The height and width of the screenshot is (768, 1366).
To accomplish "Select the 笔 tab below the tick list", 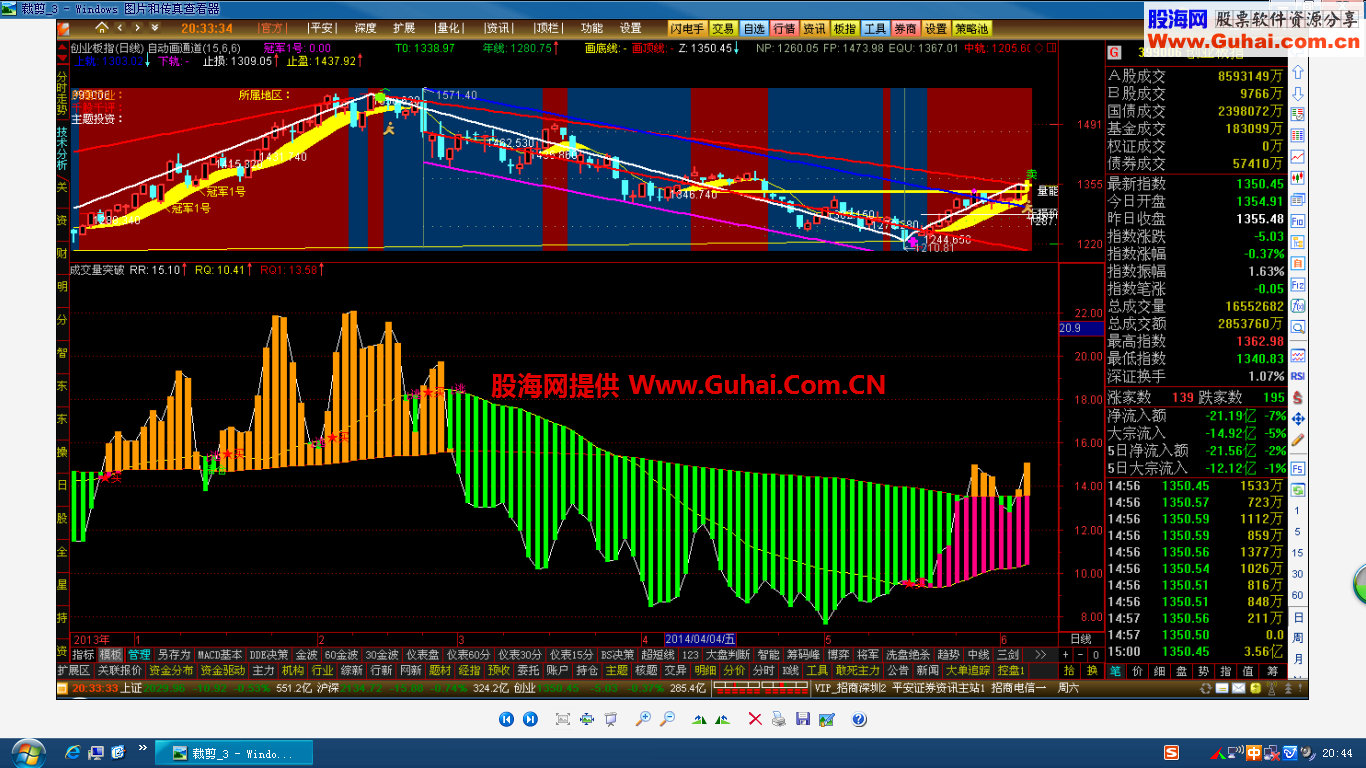I will coord(1115,670).
